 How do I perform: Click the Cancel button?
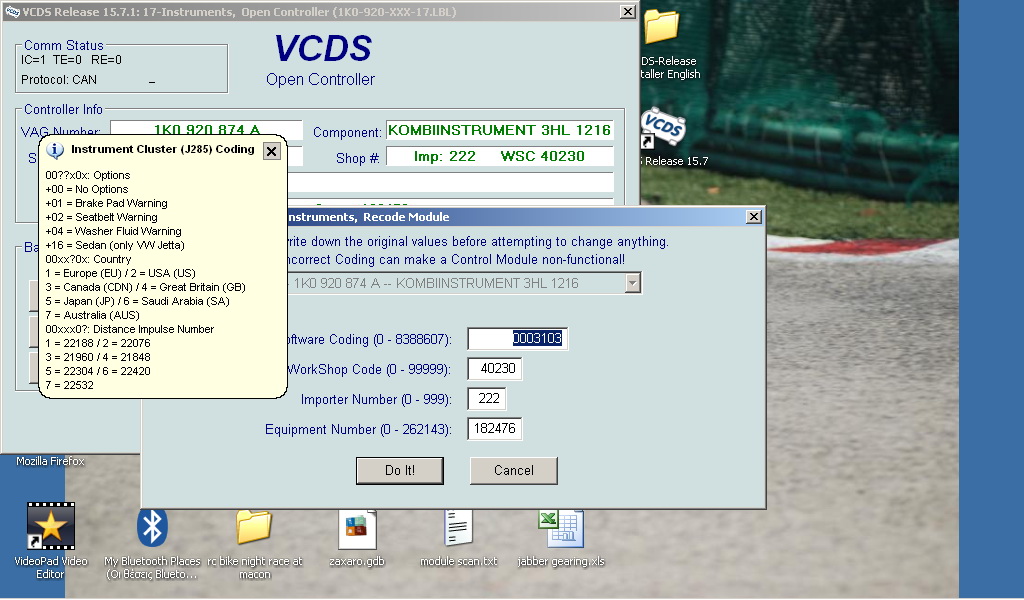click(513, 470)
